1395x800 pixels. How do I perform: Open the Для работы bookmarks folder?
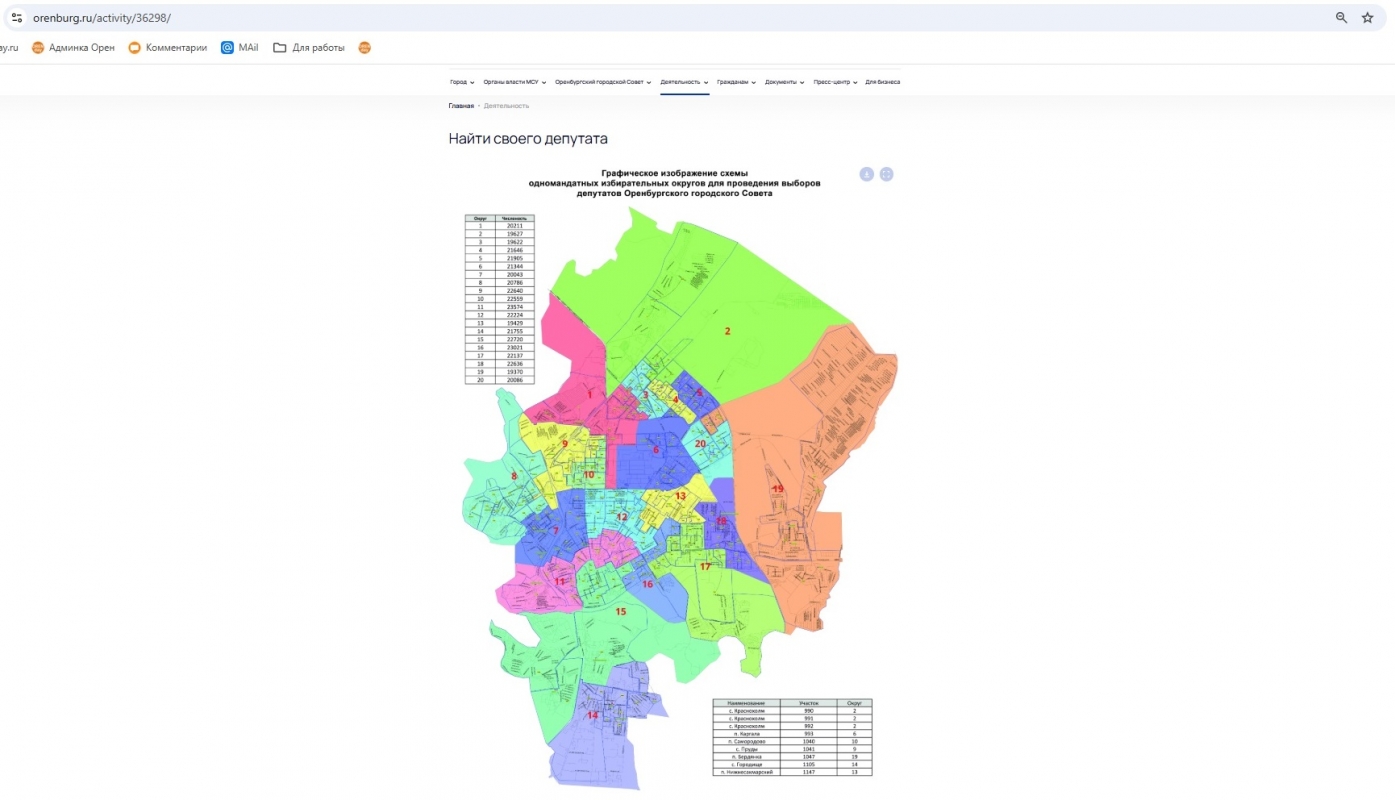tap(309, 47)
